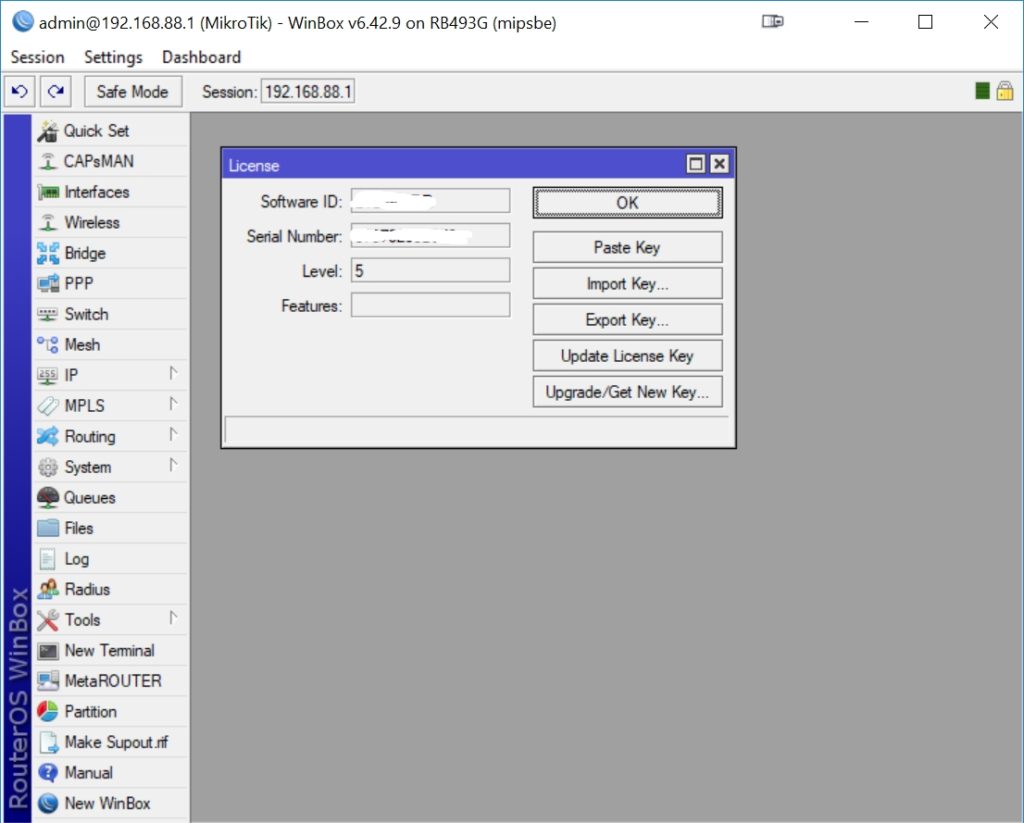Click the Level field showing 5
The width and height of the screenshot is (1024, 823).
[430, 270]
